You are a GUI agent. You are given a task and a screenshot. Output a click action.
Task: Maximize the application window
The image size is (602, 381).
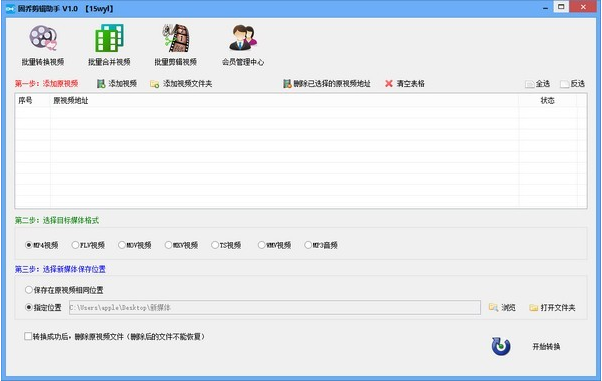561,7
